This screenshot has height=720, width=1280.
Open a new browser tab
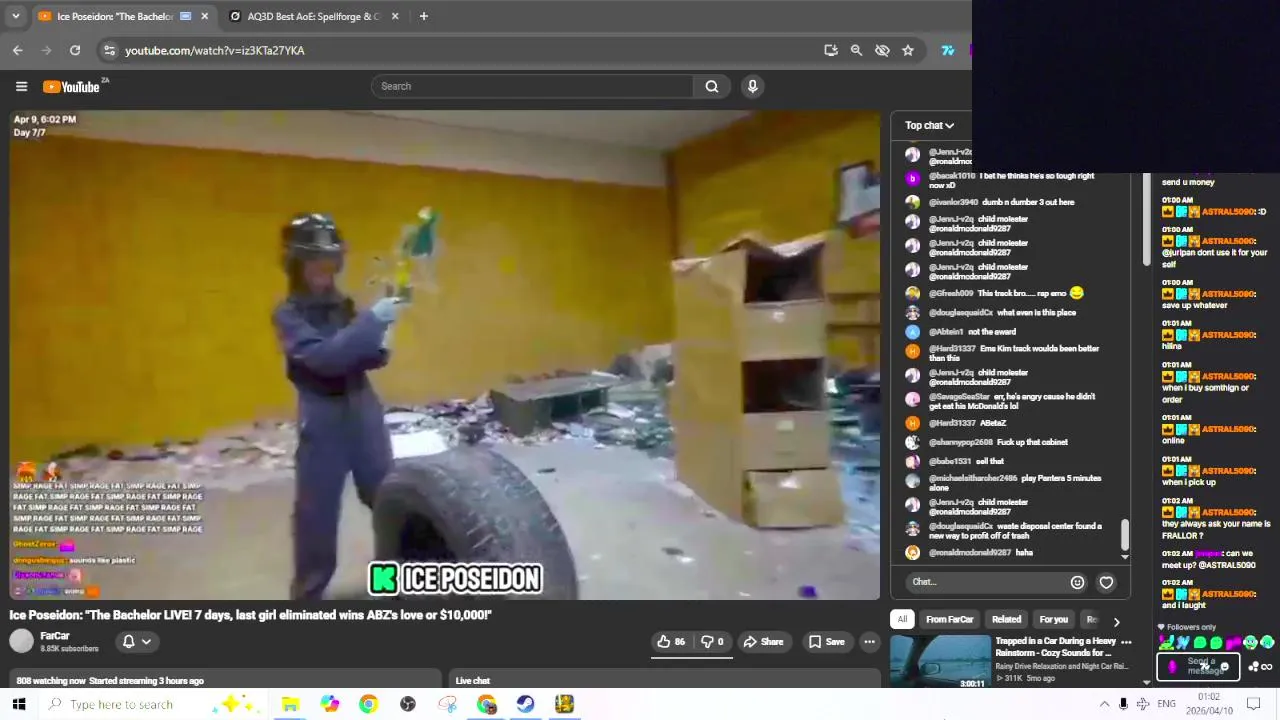pos(424,16)
